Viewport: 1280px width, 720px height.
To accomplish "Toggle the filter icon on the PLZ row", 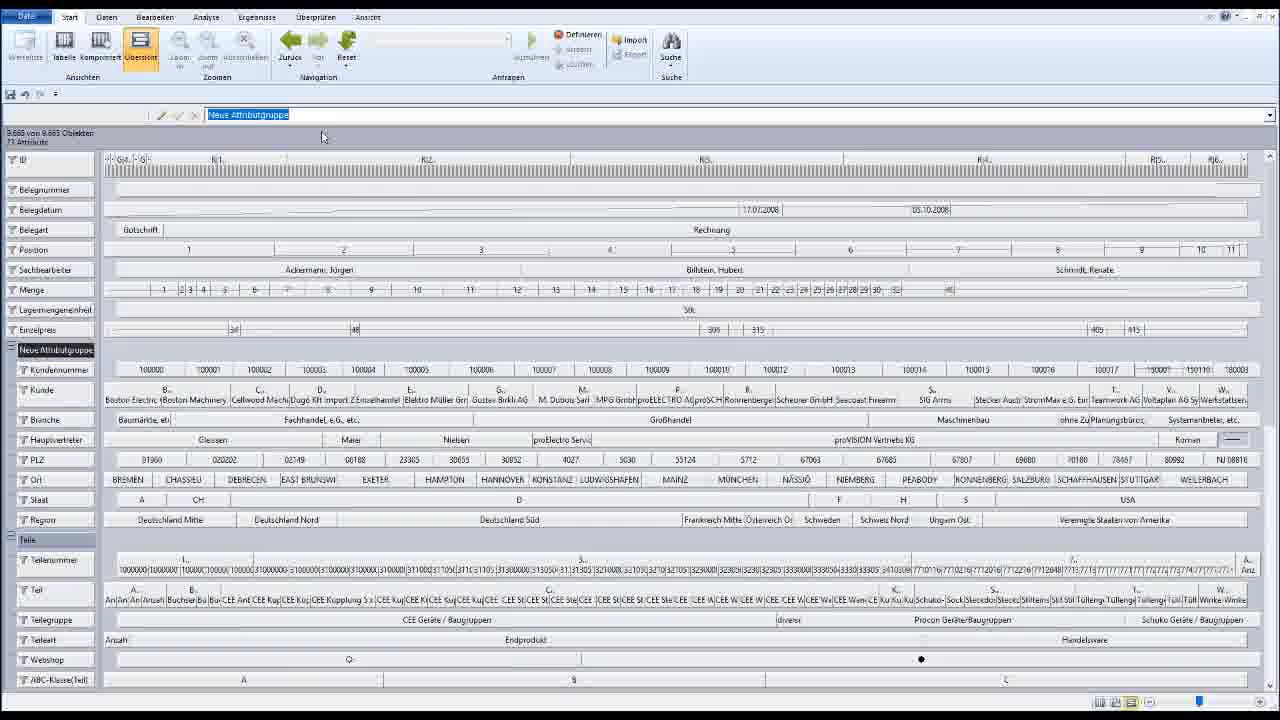I will [x=23, y=460].
